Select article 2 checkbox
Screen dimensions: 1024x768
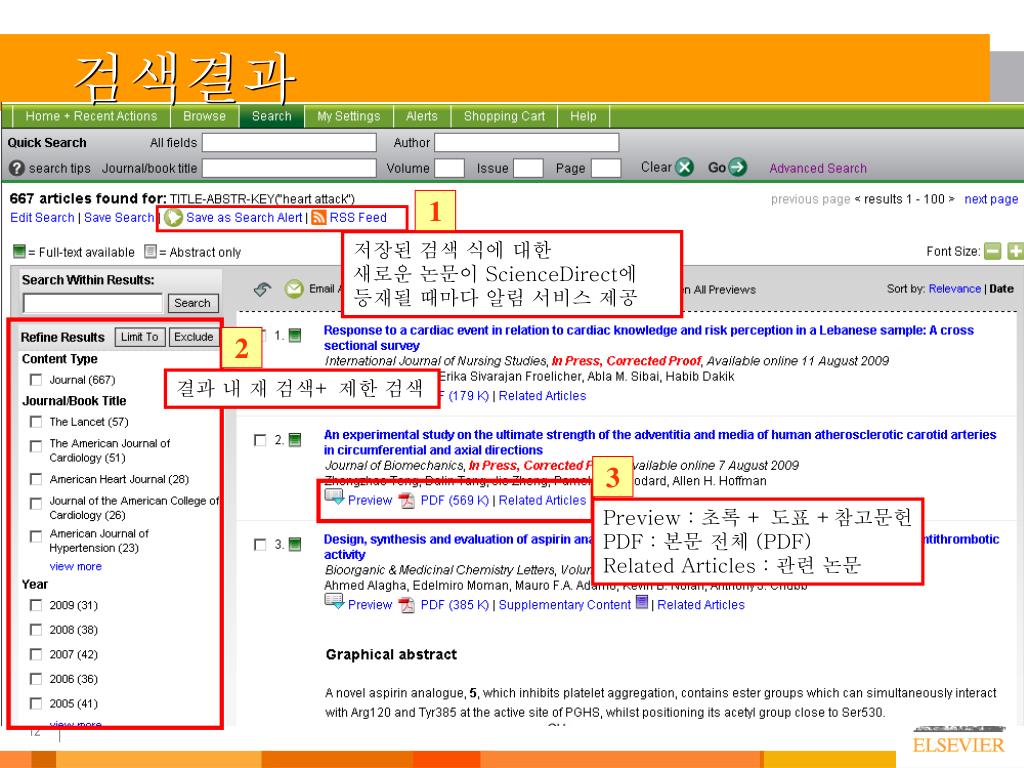260,440
